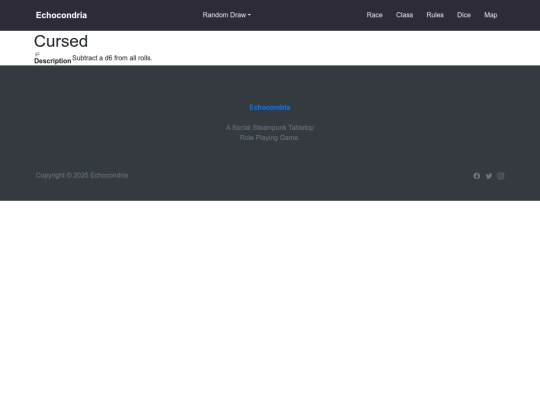Go to the Race page
Viewport: 540px width, 405px height.
click(374, 15)
